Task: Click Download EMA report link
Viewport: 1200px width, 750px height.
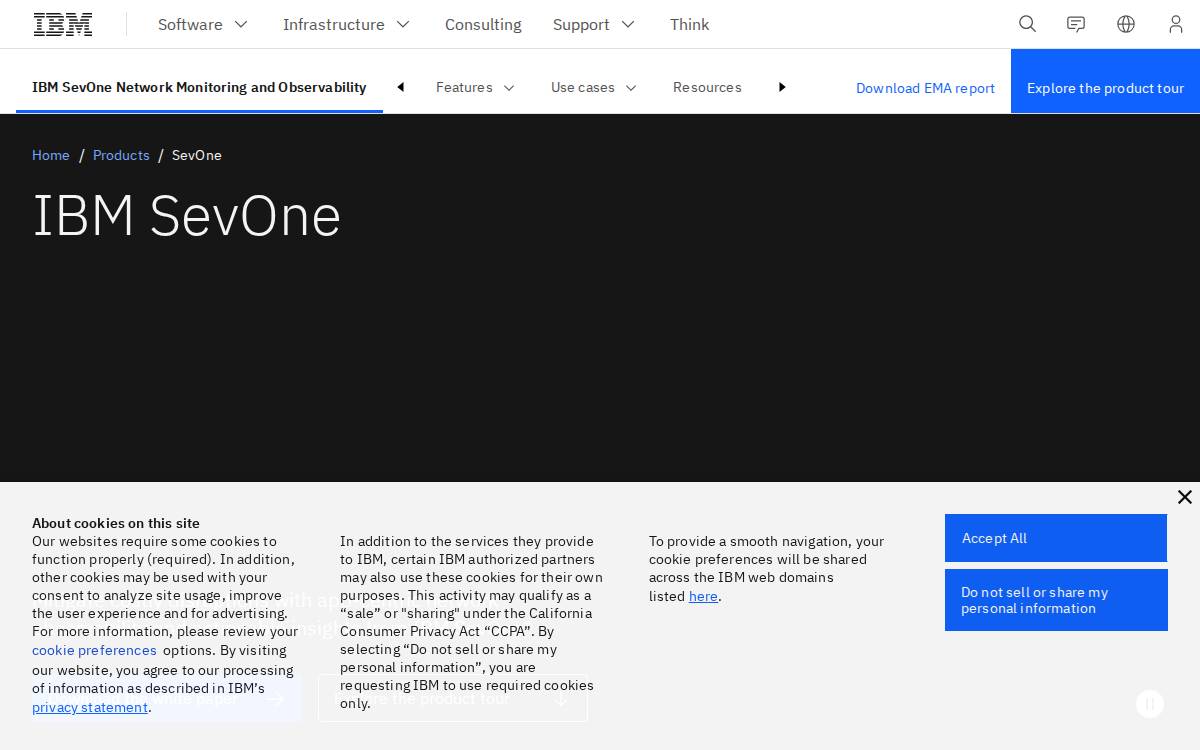Action: pyautogui.click(x=925, y=88)
